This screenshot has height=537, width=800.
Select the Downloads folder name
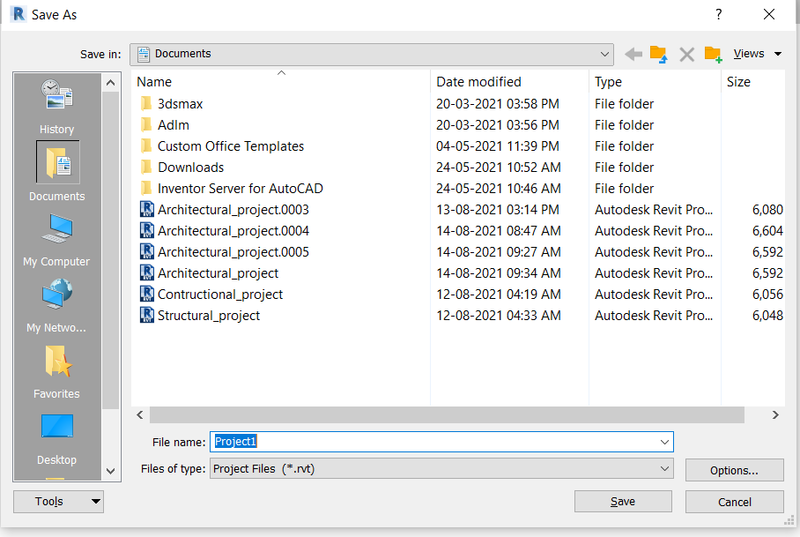tap(191, 167)
